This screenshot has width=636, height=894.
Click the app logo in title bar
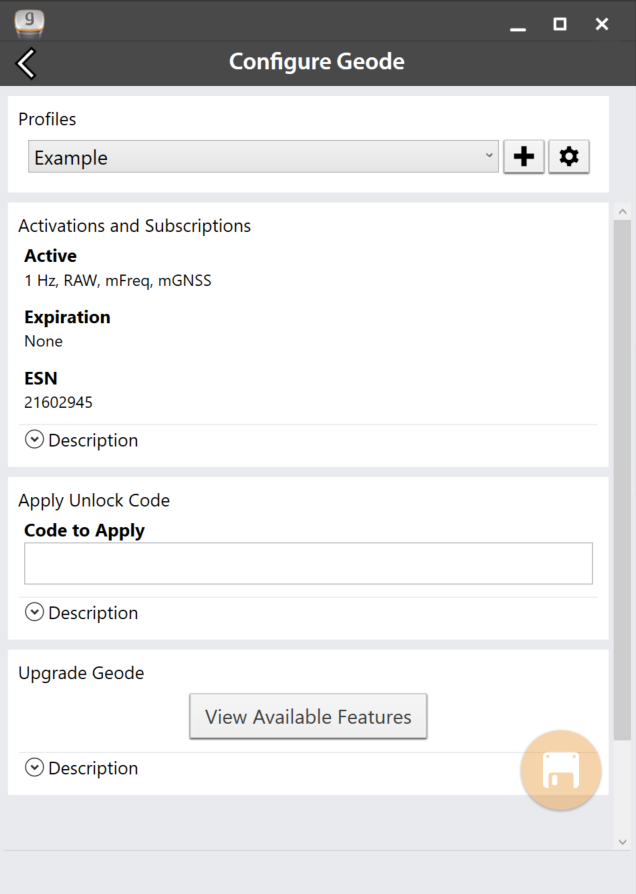[29, 22]
